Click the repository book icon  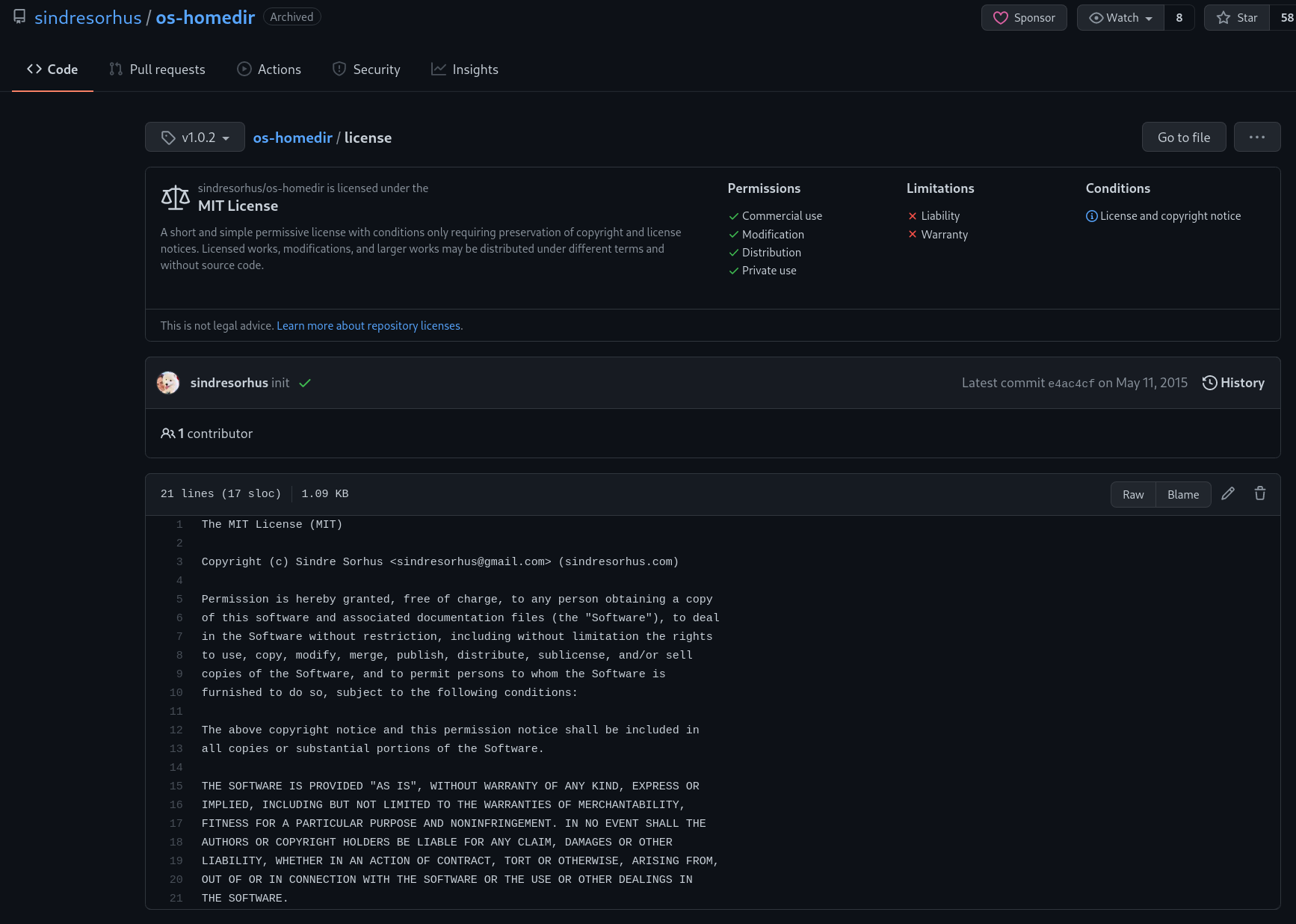click(x=19, y=16)
